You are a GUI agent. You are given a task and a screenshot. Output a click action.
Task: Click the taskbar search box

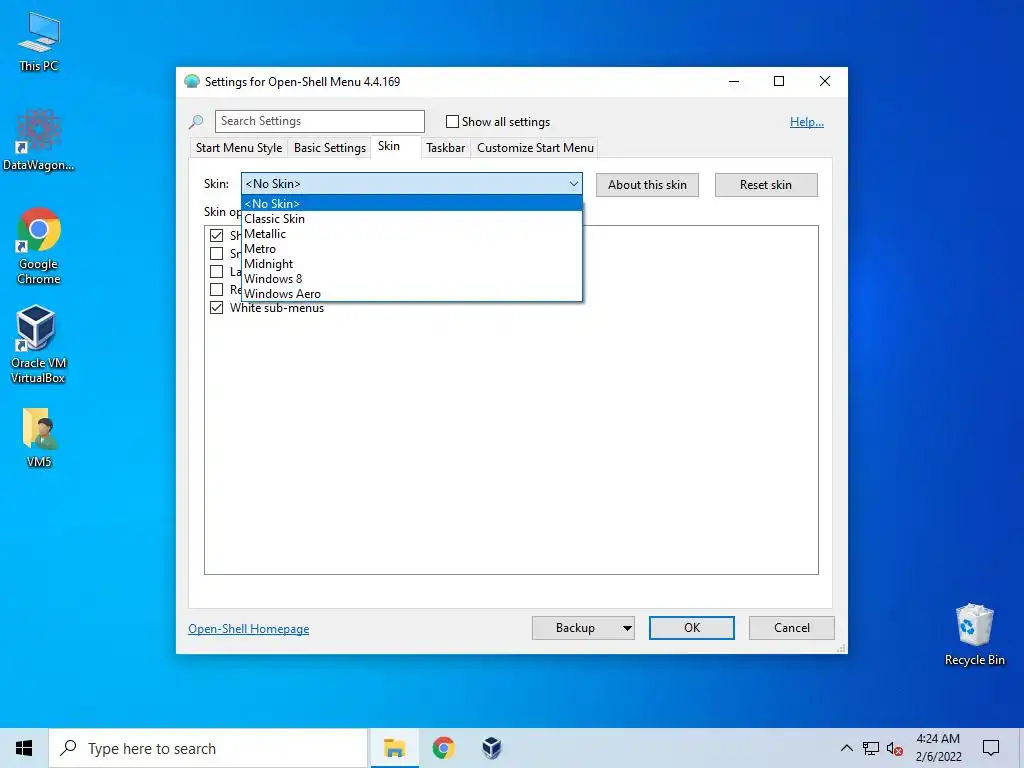click(208, 748)
